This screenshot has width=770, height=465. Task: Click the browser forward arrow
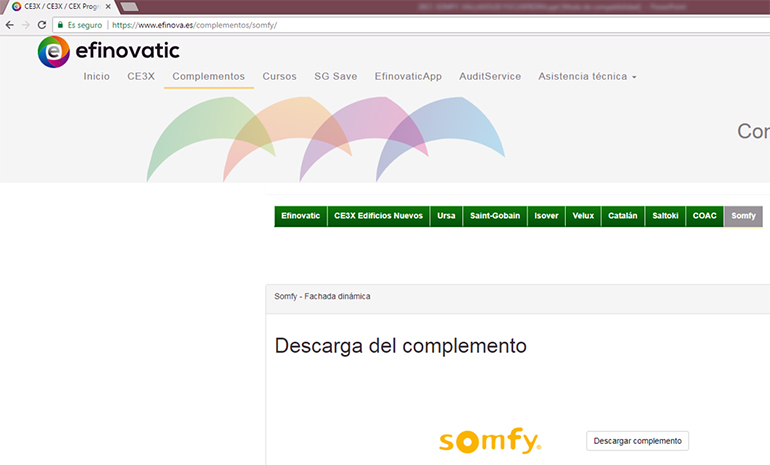[x=26, y=25]
